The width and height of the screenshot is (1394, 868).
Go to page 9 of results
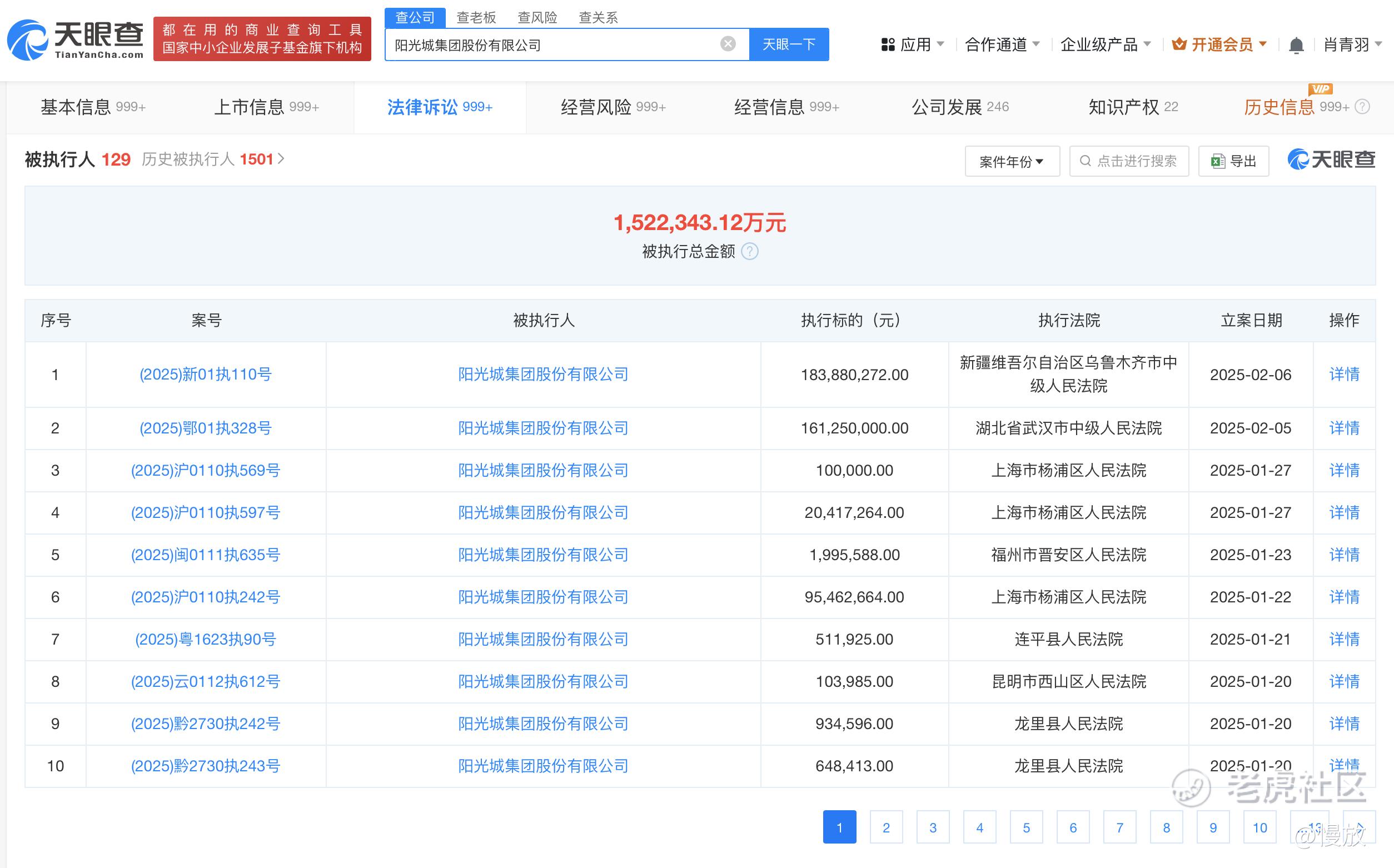(1213, 827)
